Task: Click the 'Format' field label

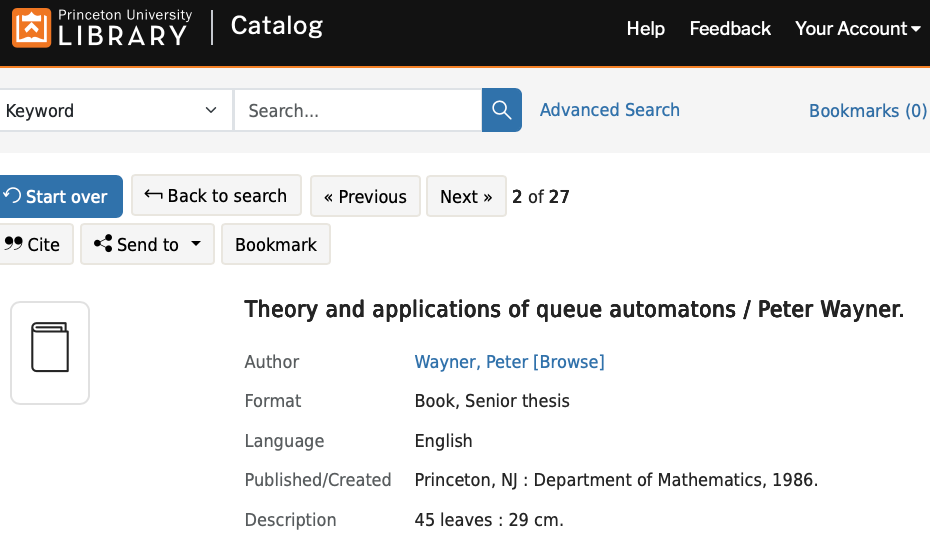Action: (273, 401)
